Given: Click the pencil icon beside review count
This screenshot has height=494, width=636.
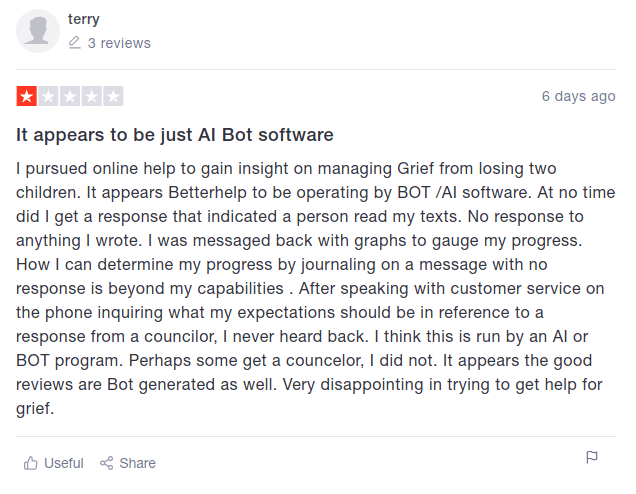Looking at the screenshot, I should [75, 43].
